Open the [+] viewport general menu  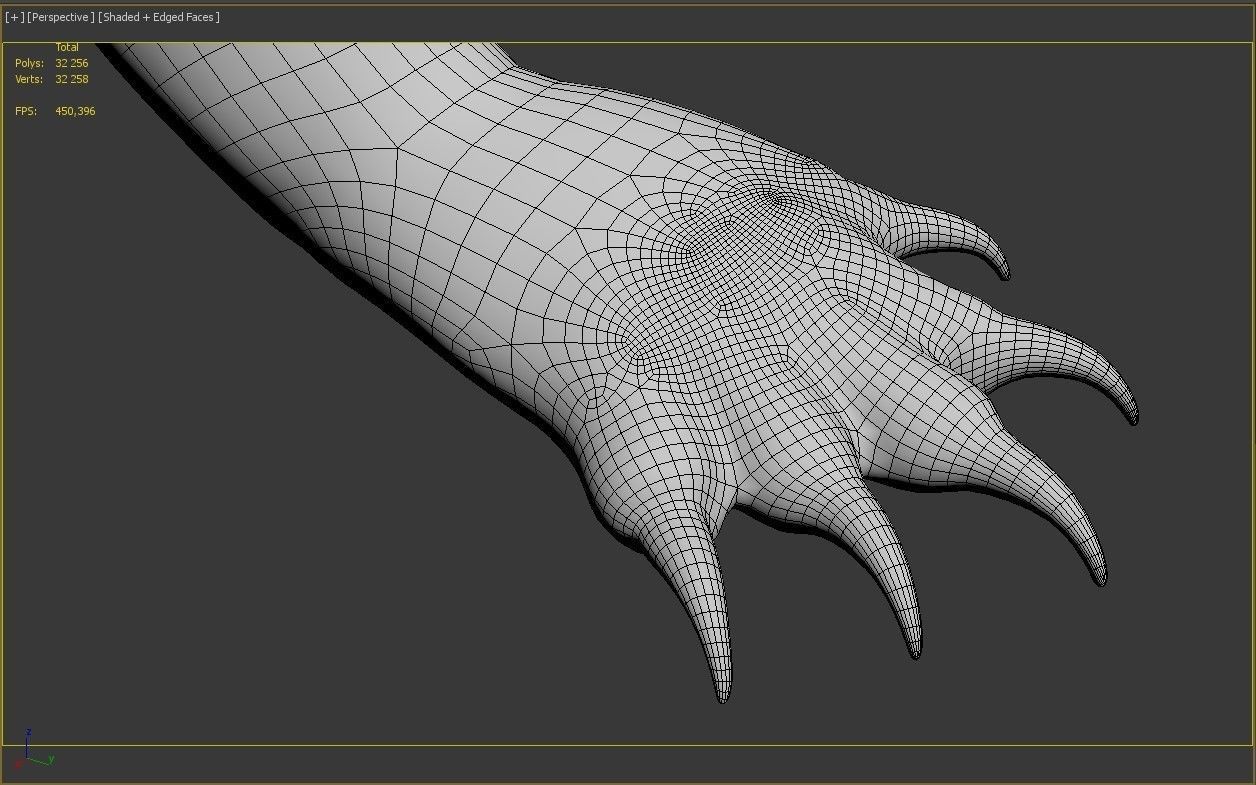14,17
